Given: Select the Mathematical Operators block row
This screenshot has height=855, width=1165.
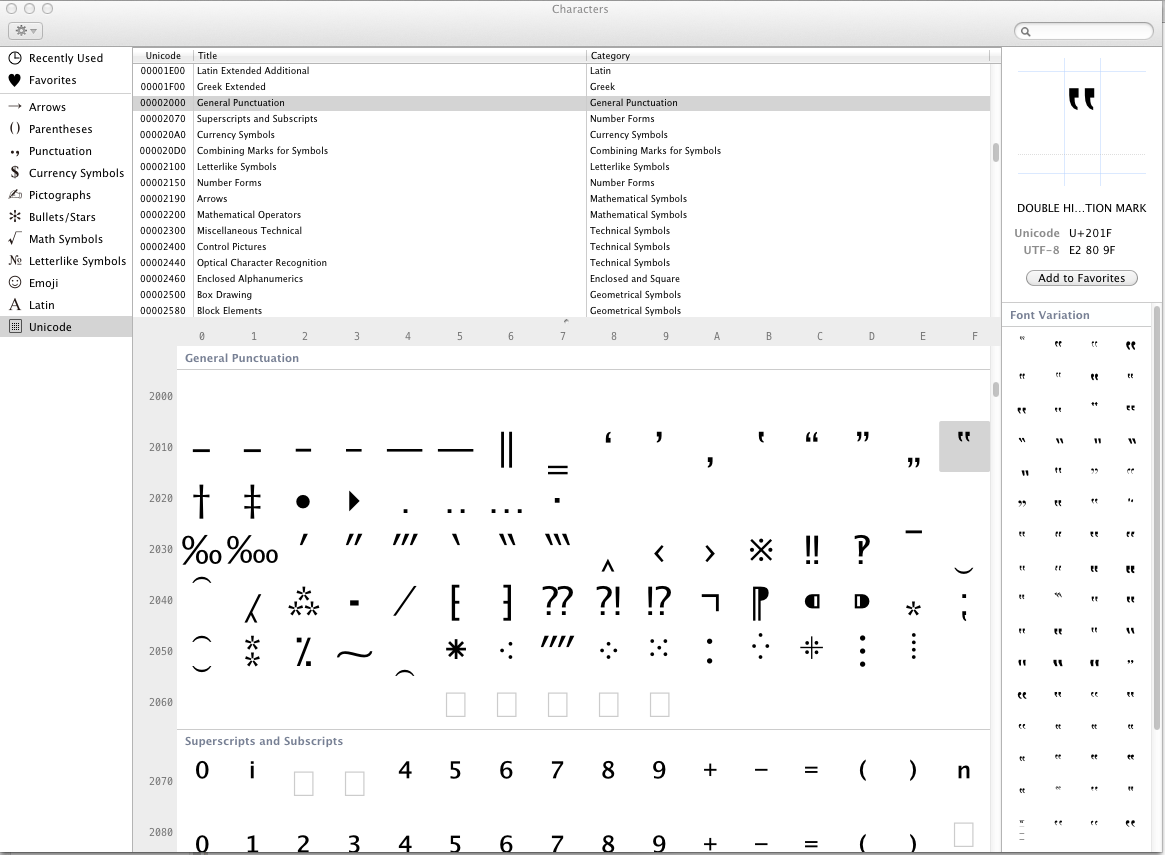Looking at the screenshot, I should click(300, 214).
